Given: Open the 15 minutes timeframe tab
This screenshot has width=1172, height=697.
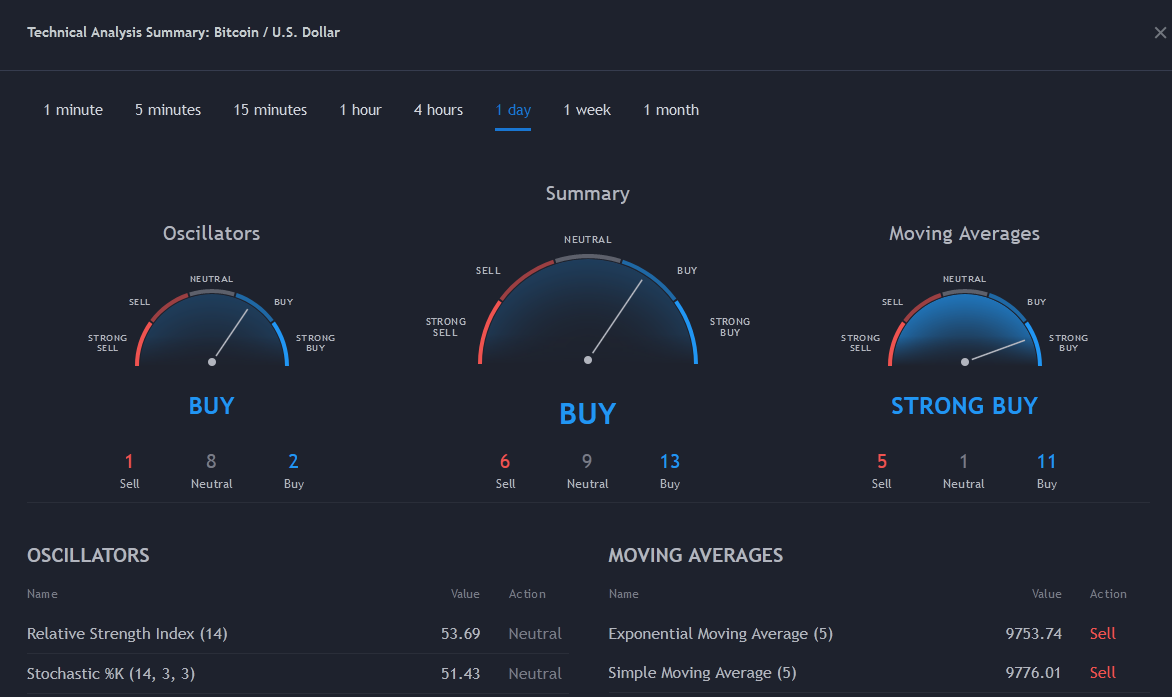Looking at the screenshot, I should click(270, 110).
